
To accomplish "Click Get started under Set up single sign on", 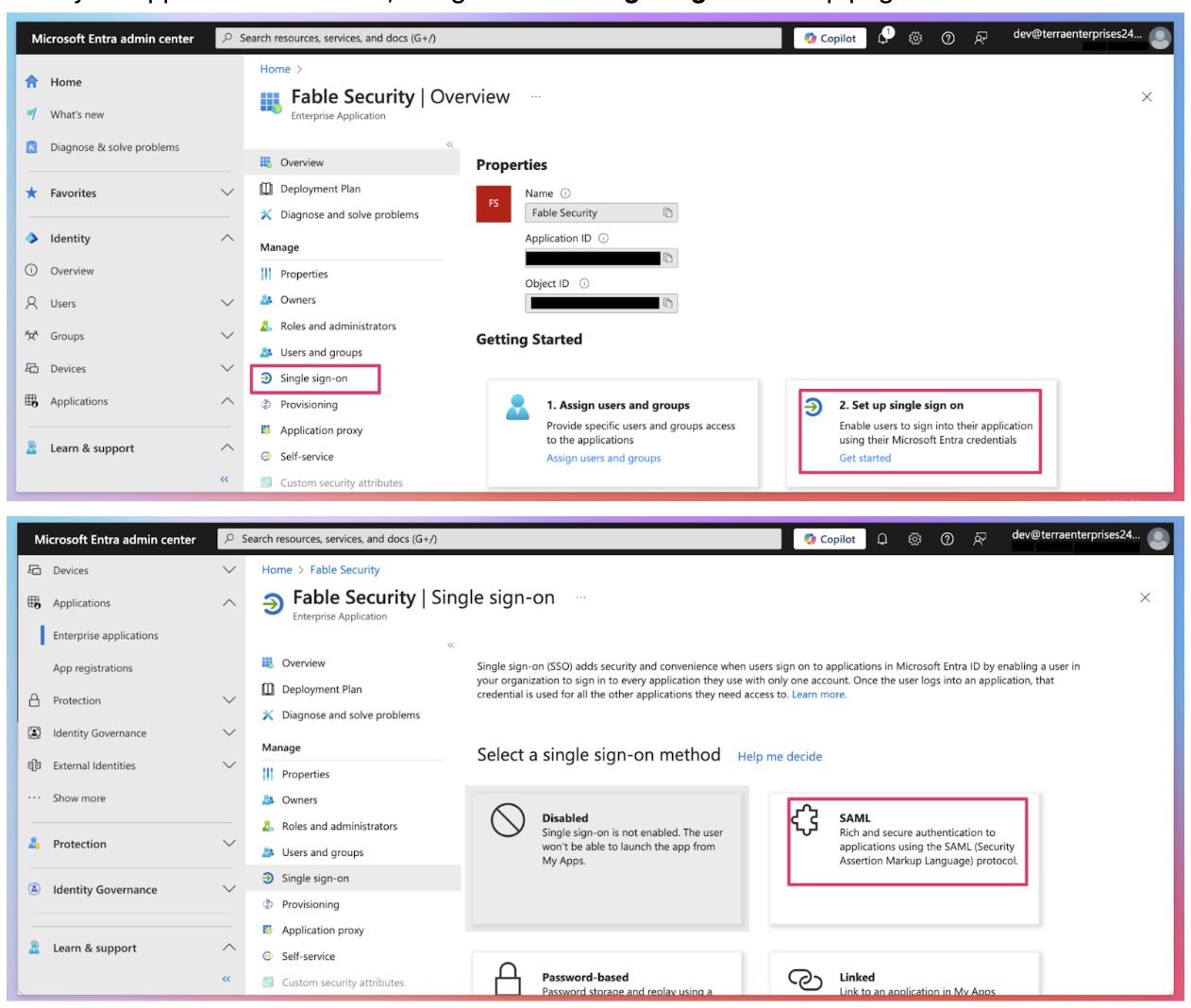I will pos(864,458).
